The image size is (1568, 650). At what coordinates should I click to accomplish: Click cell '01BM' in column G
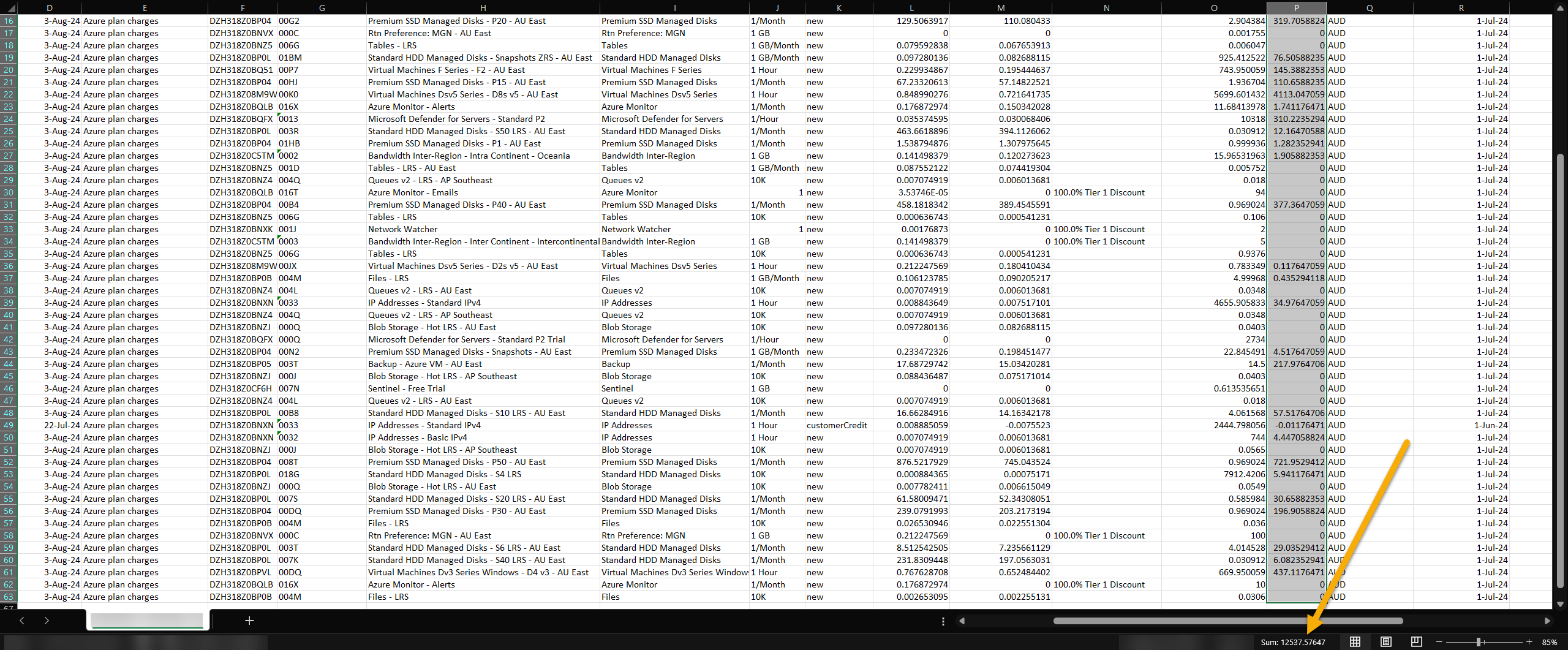pyautogui.click(x=322, y=58)
